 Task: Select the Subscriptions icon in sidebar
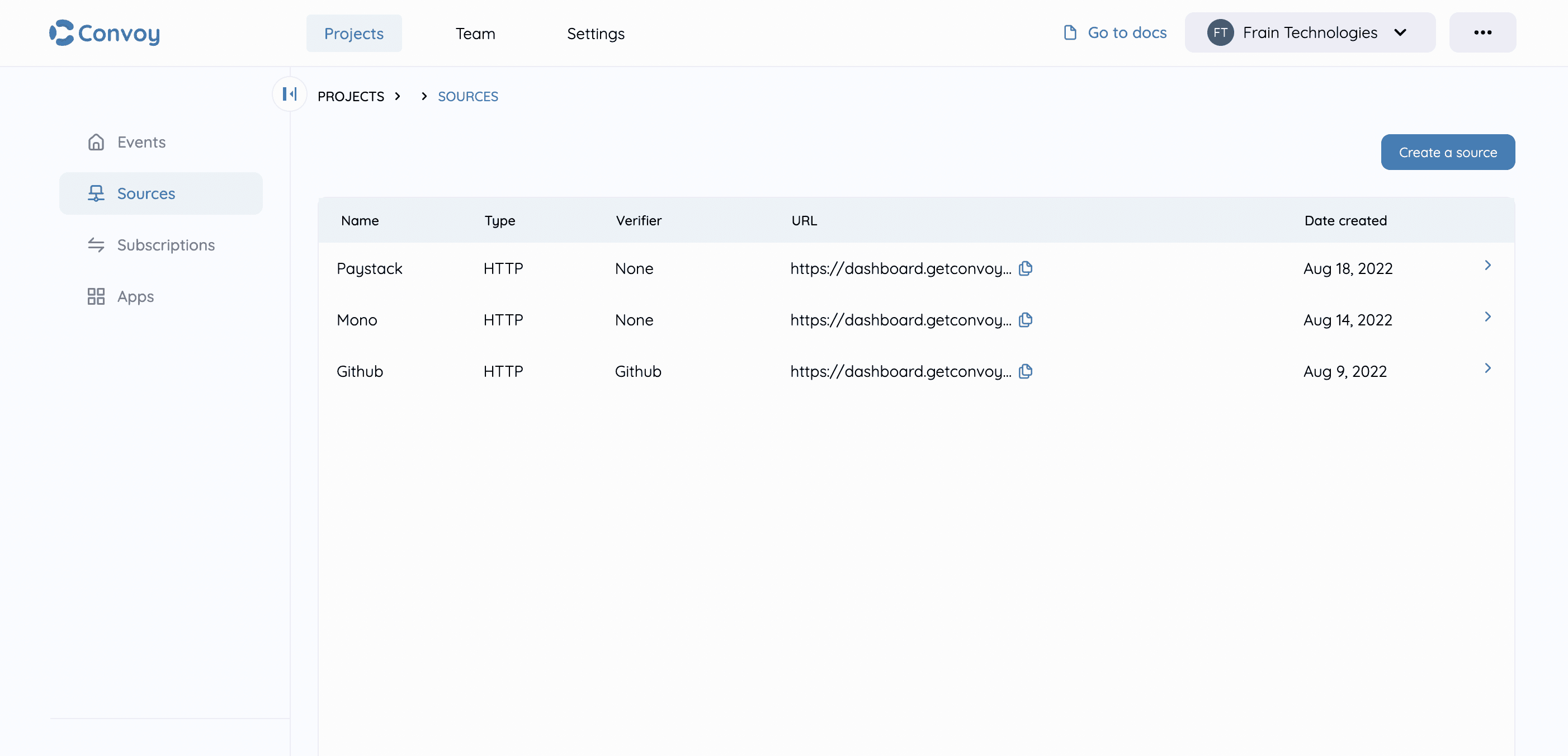[x=96, y=245]
